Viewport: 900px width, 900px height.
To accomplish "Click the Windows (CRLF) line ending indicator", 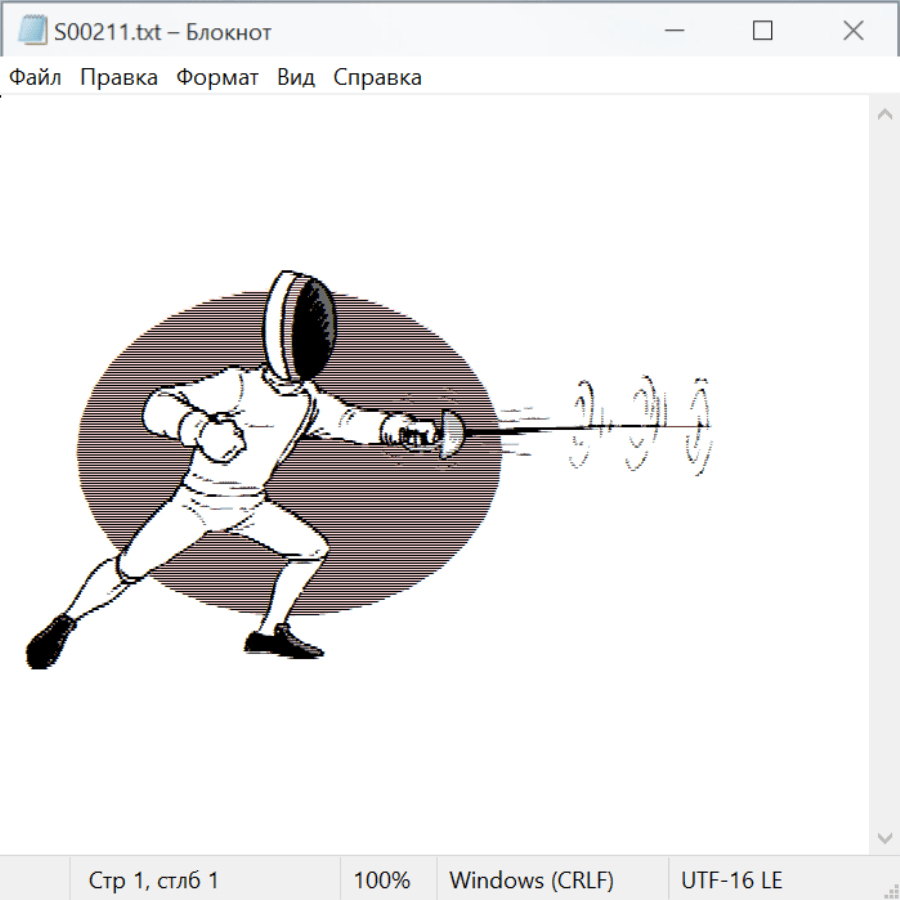I will pyautogui.click(x=531, y=881).
